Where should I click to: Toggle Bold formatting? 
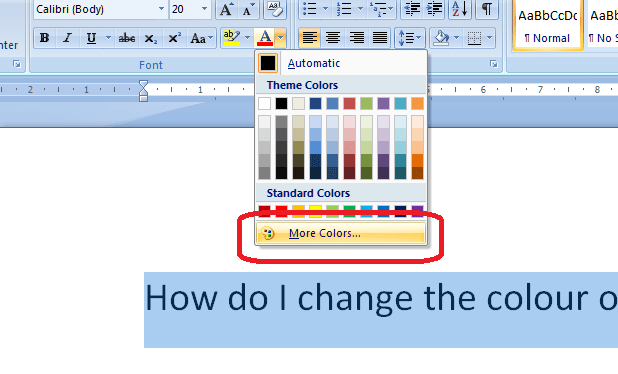[45, 38]
